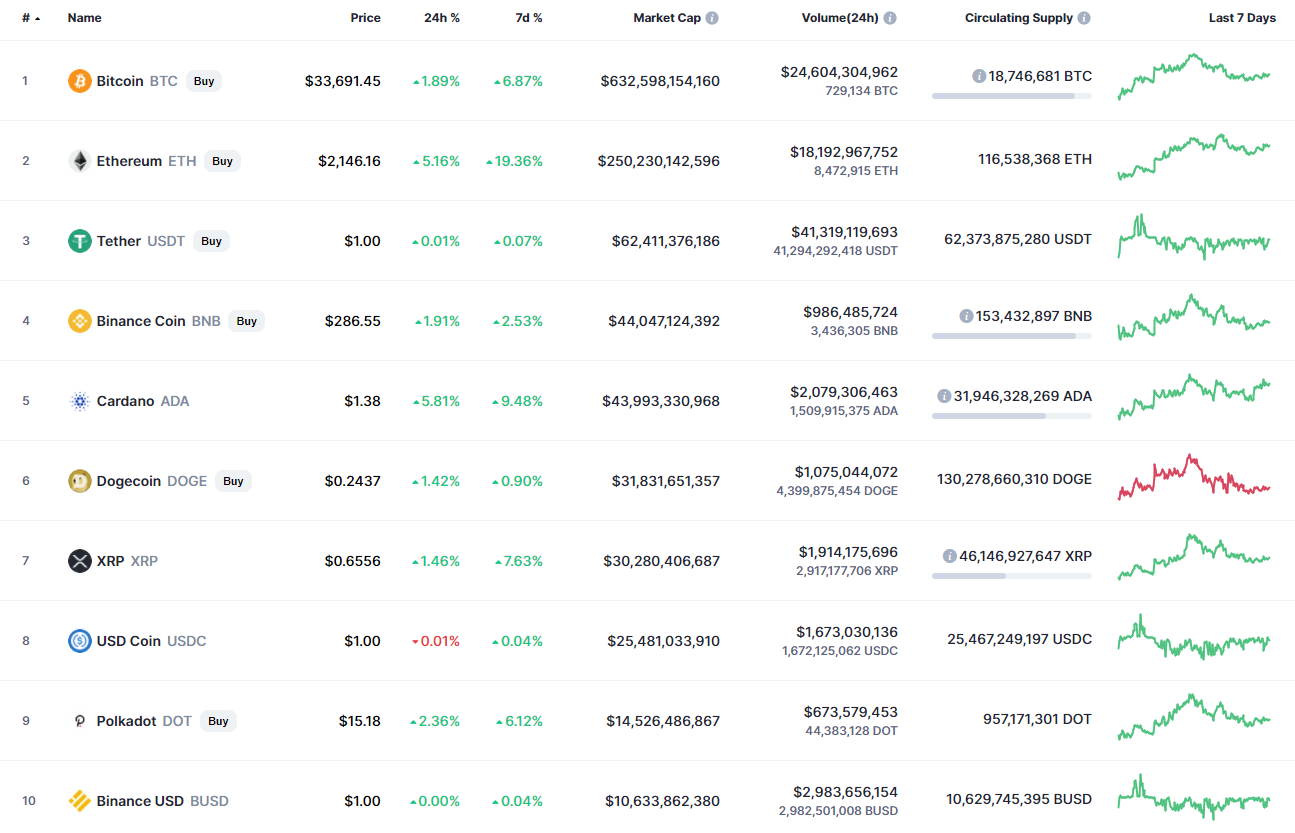The image size is (1295, 833).
Task: Click Ethereum supply 116,538,368 ETH
Action: click(1035, 159)
